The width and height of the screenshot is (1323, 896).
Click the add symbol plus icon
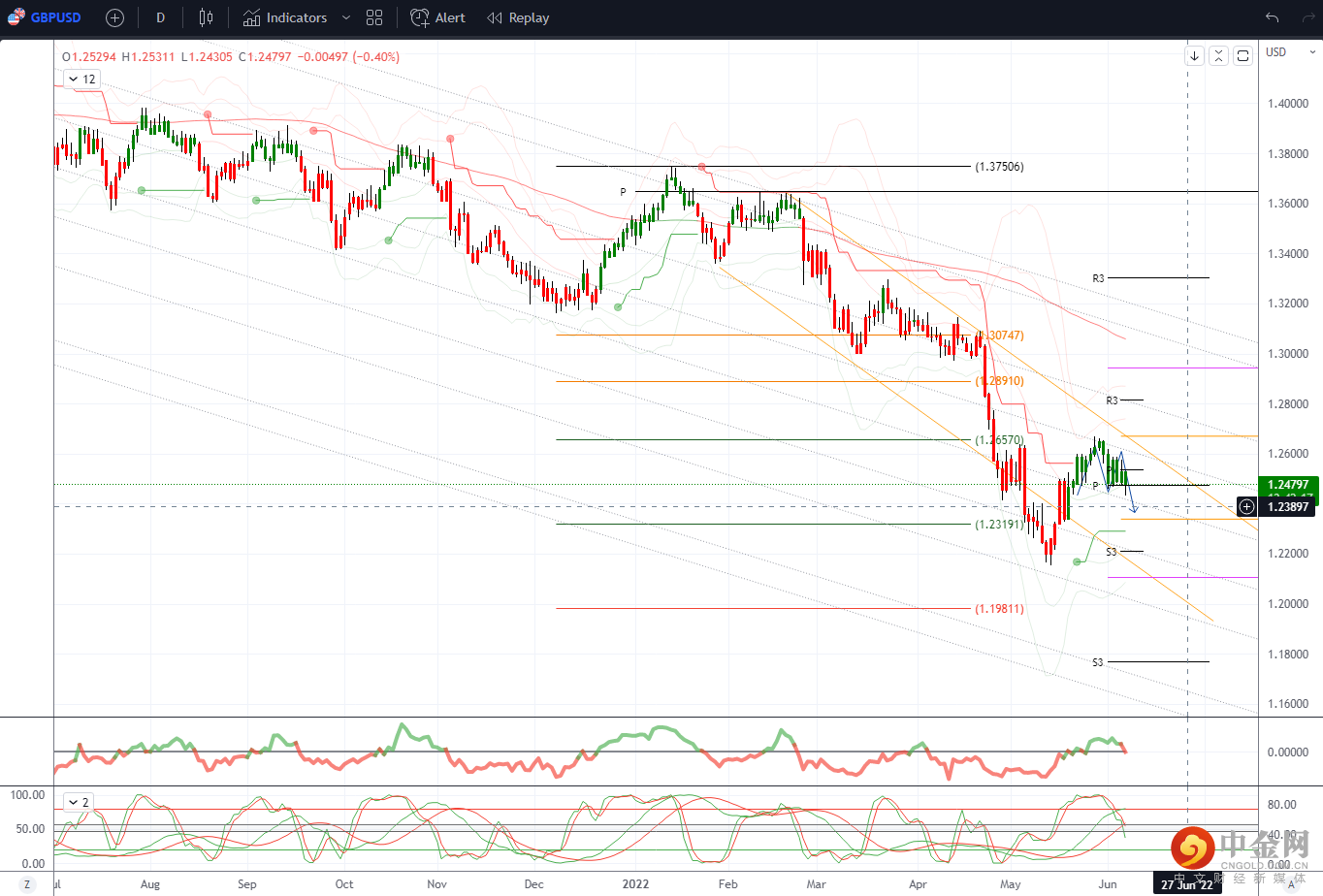114,17
